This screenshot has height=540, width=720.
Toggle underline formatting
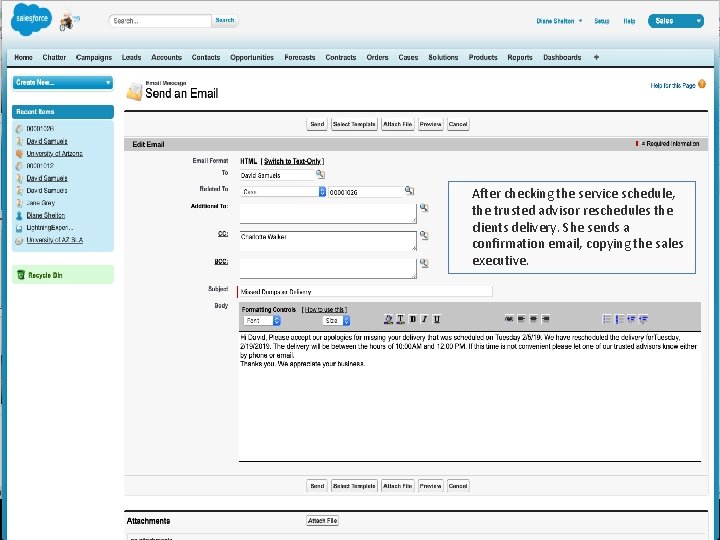click(437, 319)
